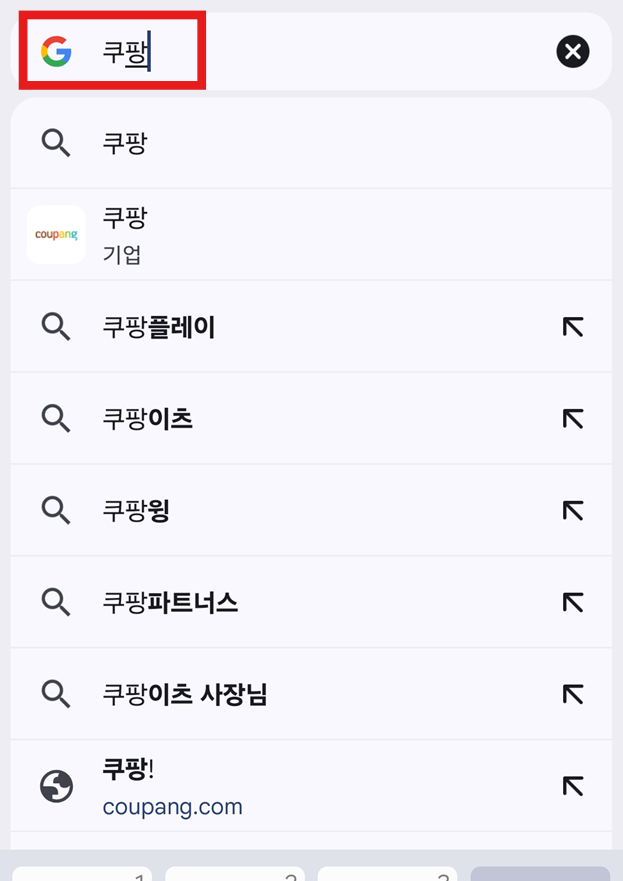Select the 쿠팡이츠 search suggestion
Viewport: 623px width, 881px height.
coord(250,418)
